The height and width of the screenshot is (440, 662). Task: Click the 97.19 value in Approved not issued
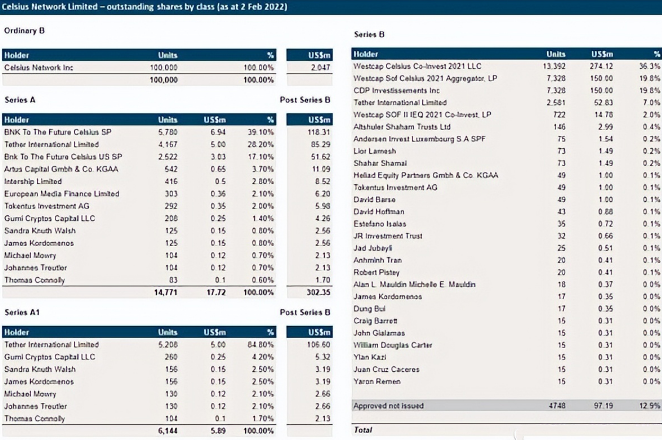[x=603, y=406]
